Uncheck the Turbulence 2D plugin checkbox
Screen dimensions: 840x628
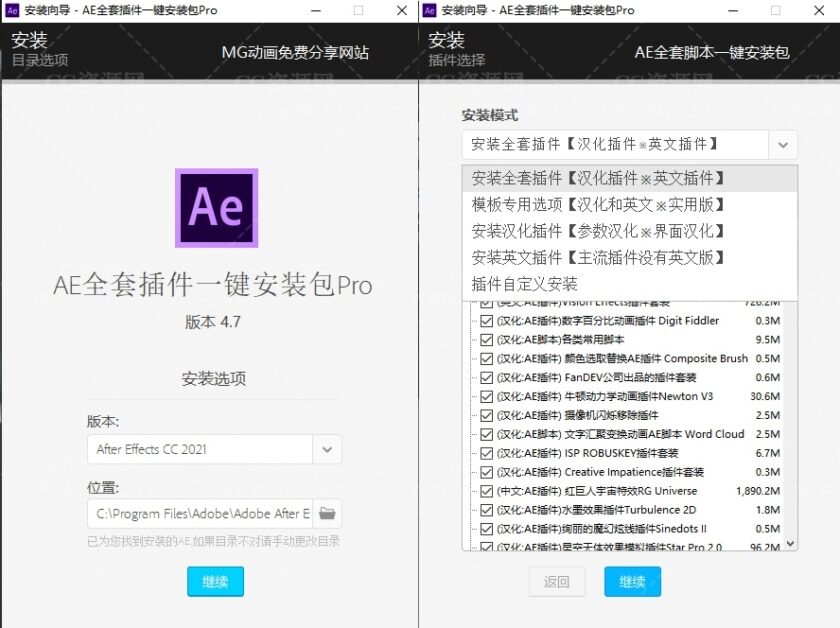486,510
